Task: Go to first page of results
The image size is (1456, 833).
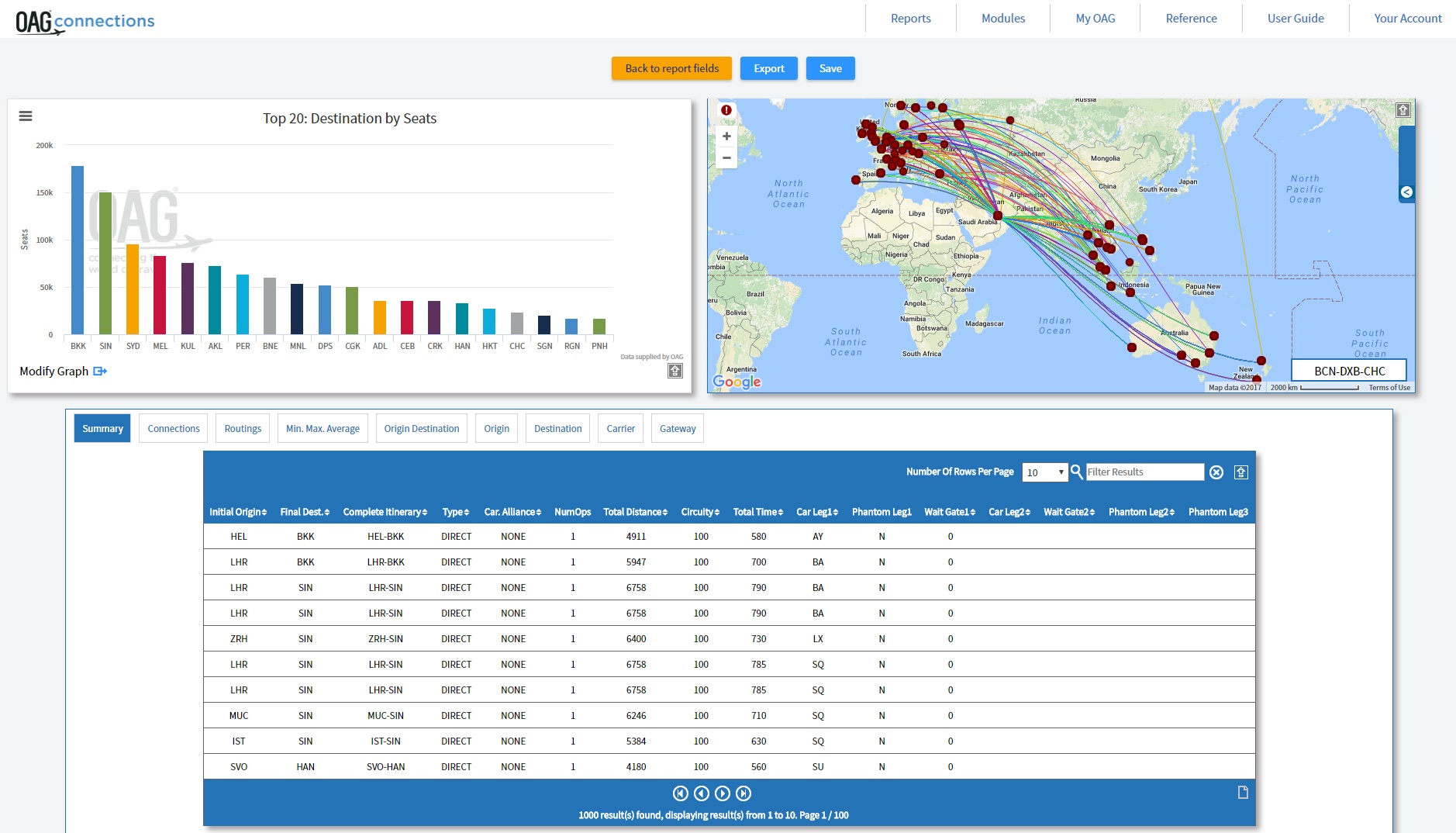Action: 680,793
